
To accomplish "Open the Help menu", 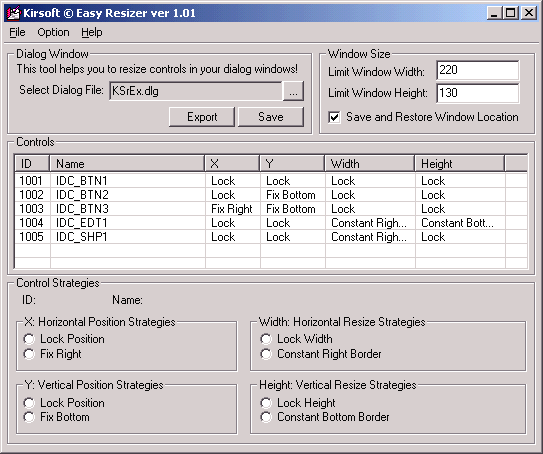I will [x=92, y=32].
